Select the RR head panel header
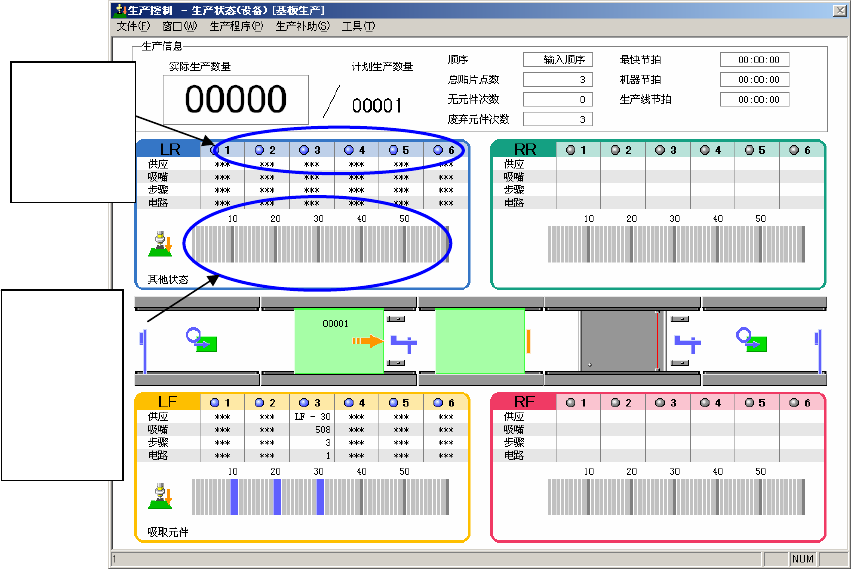Screen dimensions: 851x569 click(524, 149)
